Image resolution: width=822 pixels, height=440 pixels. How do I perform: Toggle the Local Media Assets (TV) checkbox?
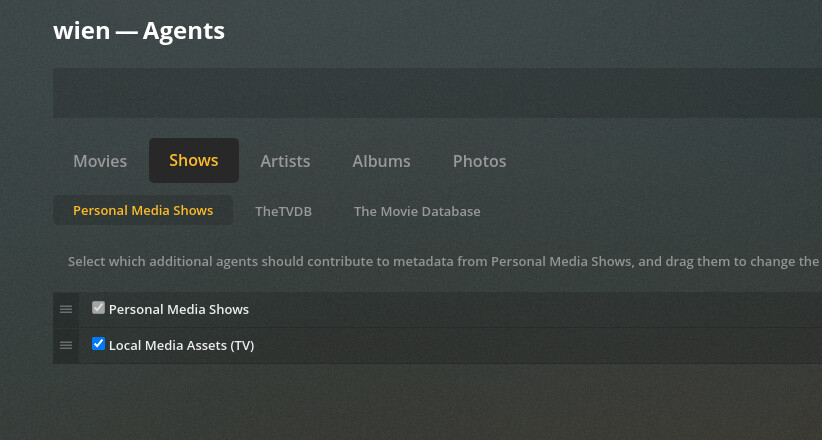pos(98,344)
